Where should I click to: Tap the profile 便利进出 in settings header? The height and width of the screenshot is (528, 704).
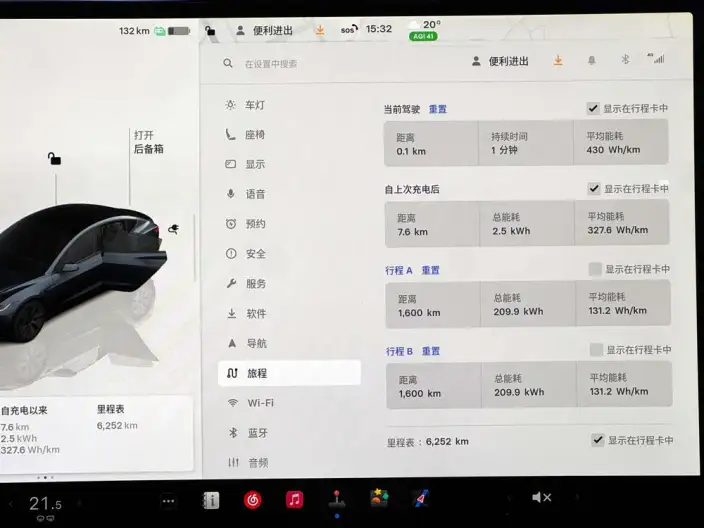500,61
